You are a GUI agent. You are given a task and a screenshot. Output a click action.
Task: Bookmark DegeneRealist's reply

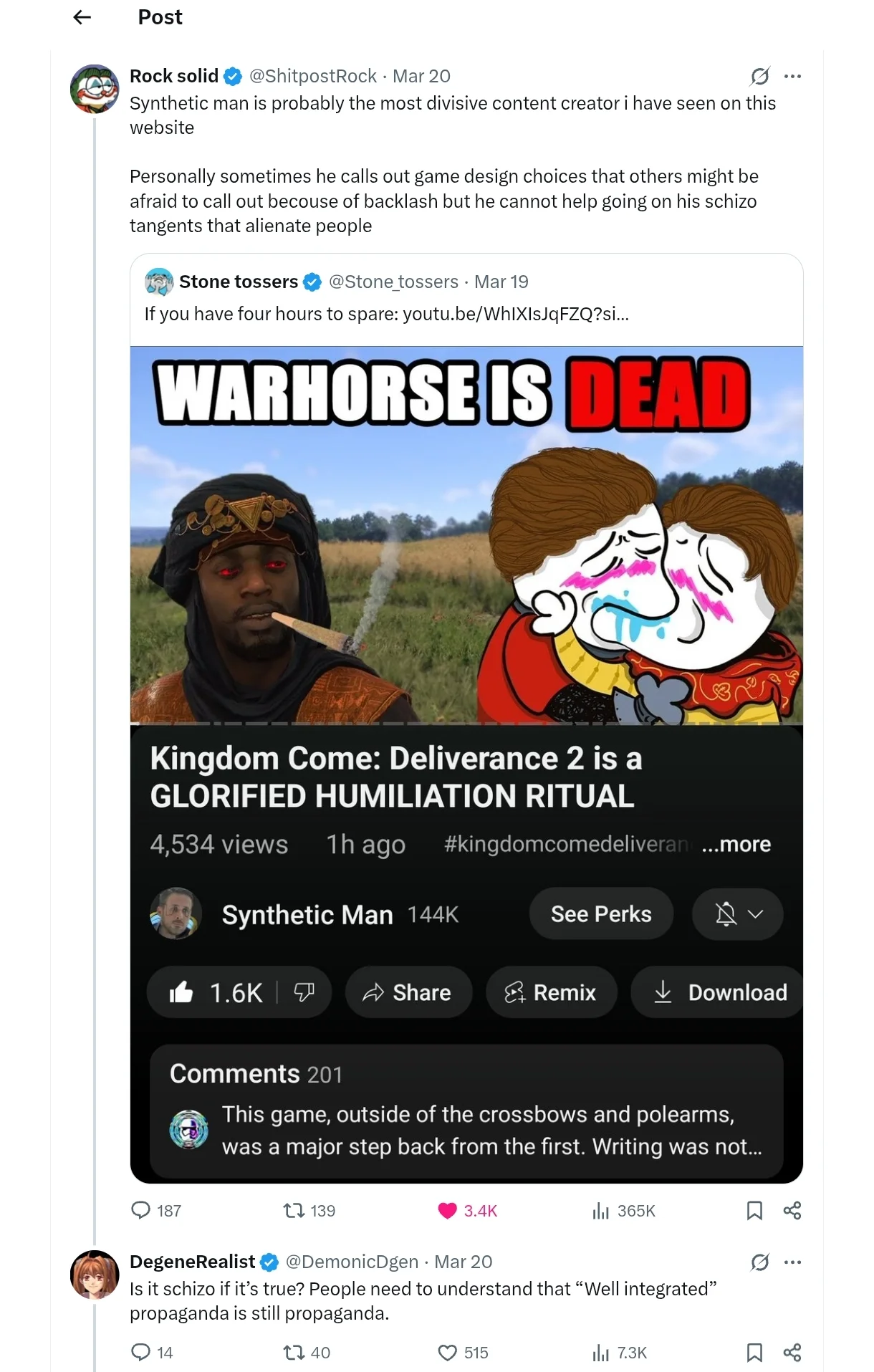pyautogui.click(x=754, y=1352)
